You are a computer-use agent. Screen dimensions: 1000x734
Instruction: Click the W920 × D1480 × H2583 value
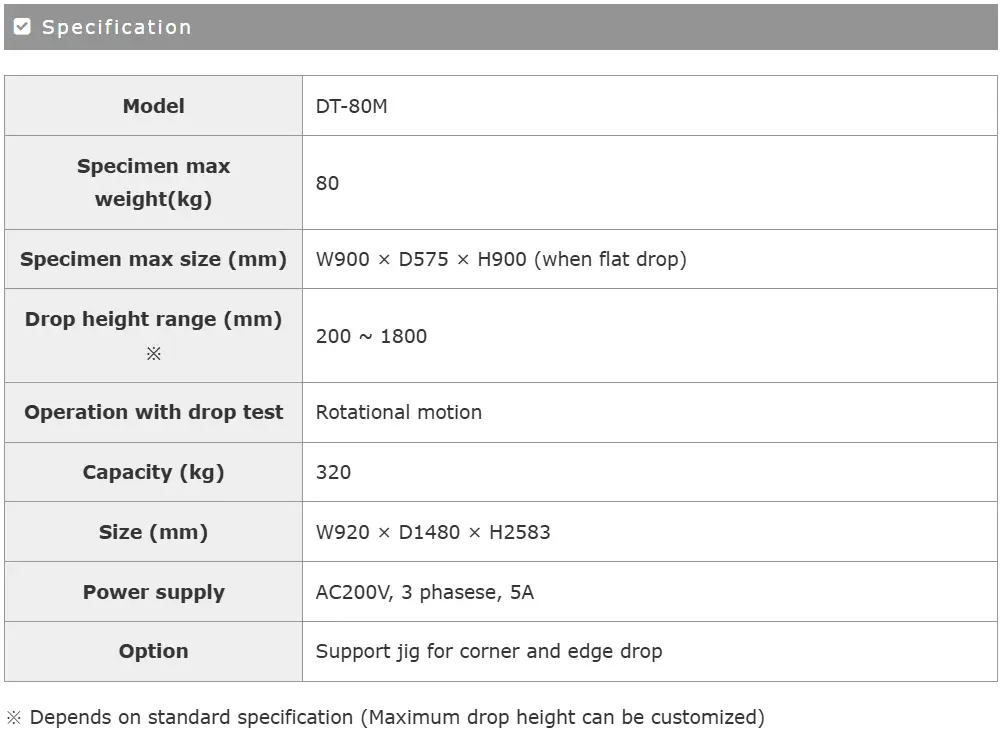(x=433, y=532)
